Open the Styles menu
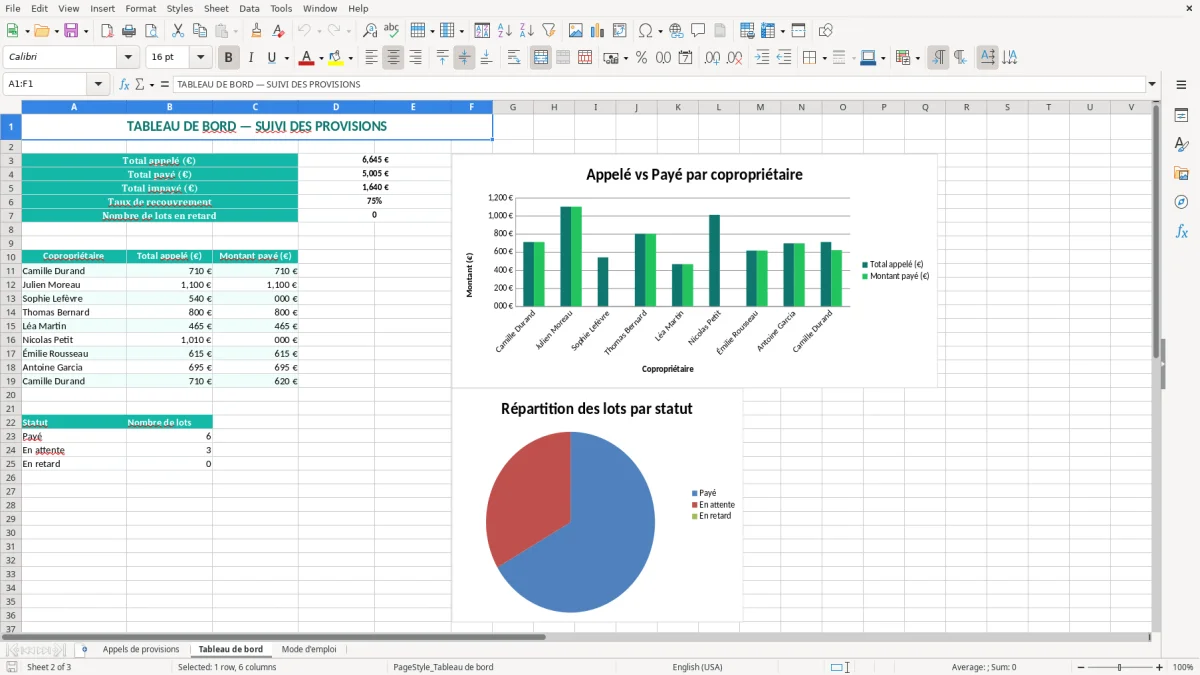 [x=180, y=8]
